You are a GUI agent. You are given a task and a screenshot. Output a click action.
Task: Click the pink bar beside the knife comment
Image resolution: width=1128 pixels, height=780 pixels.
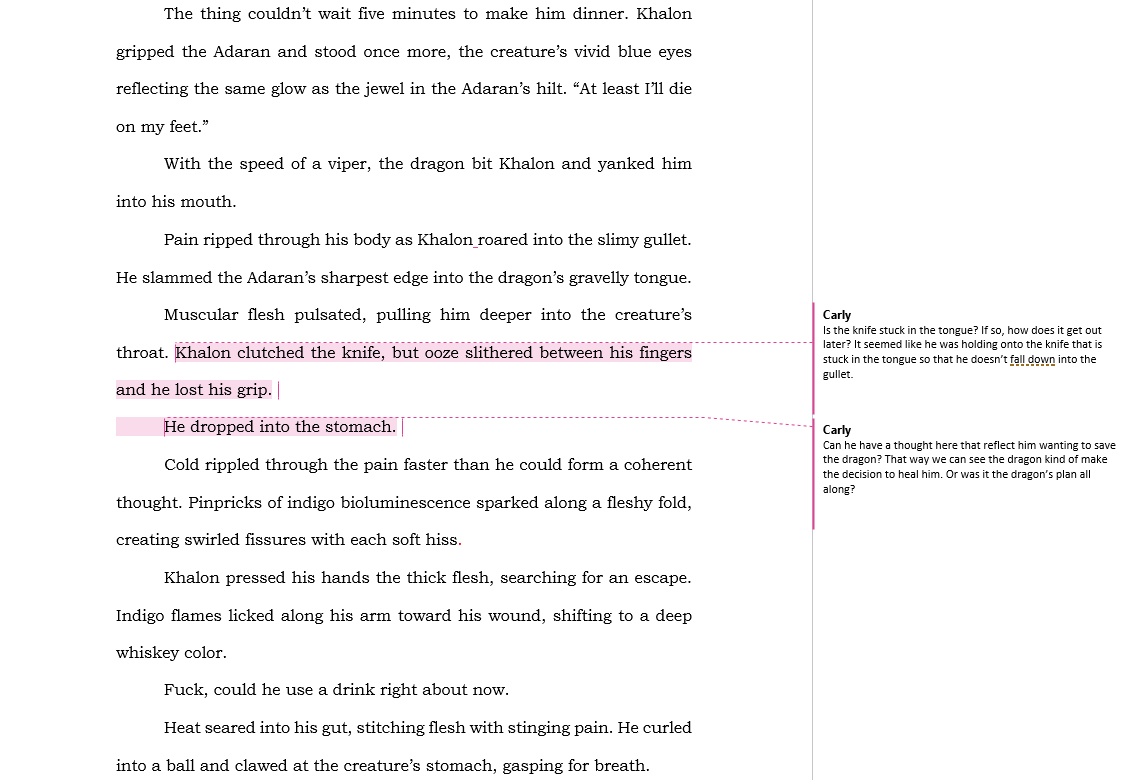(814, 357)
